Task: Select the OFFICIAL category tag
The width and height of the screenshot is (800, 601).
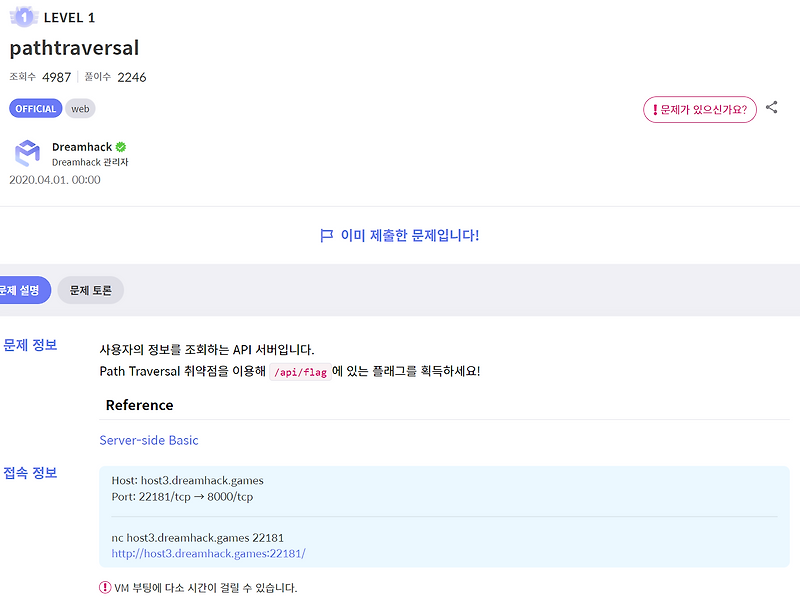Action: tap(34, 107)
